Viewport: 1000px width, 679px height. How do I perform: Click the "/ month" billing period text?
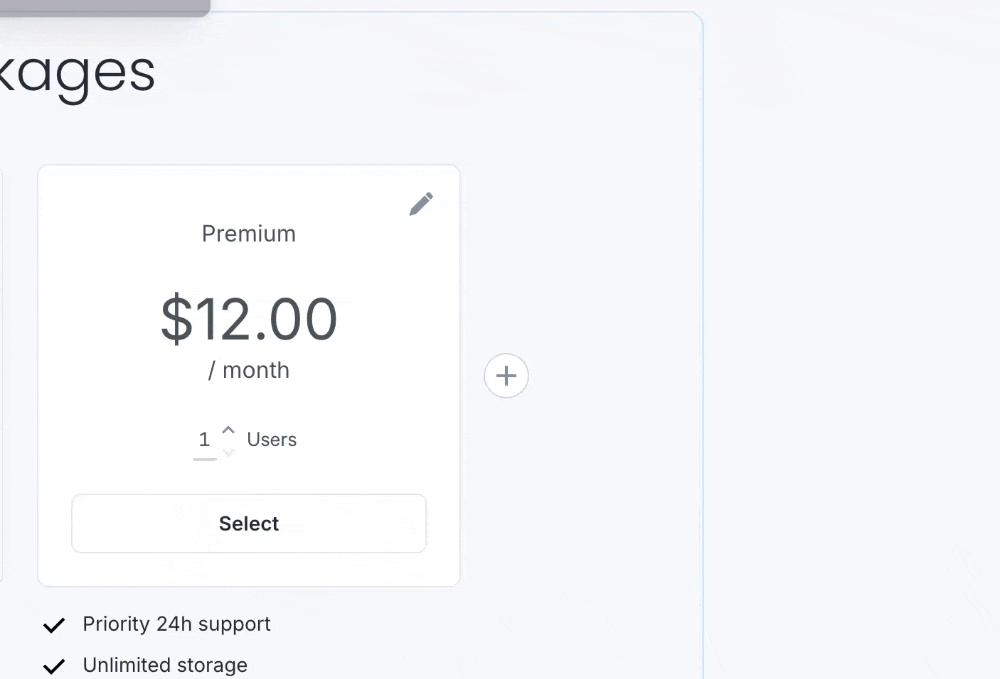(x=249, y=370)
